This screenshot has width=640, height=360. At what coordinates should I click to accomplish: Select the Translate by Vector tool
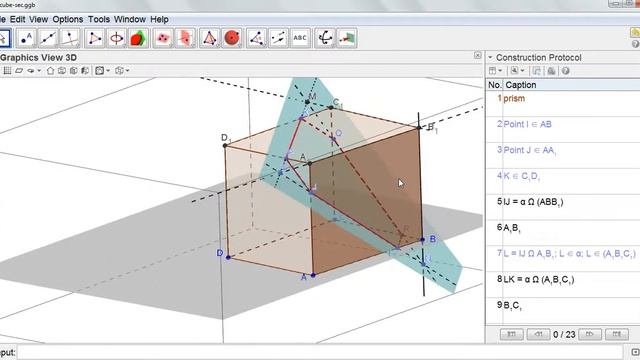[x=278, y=38]
